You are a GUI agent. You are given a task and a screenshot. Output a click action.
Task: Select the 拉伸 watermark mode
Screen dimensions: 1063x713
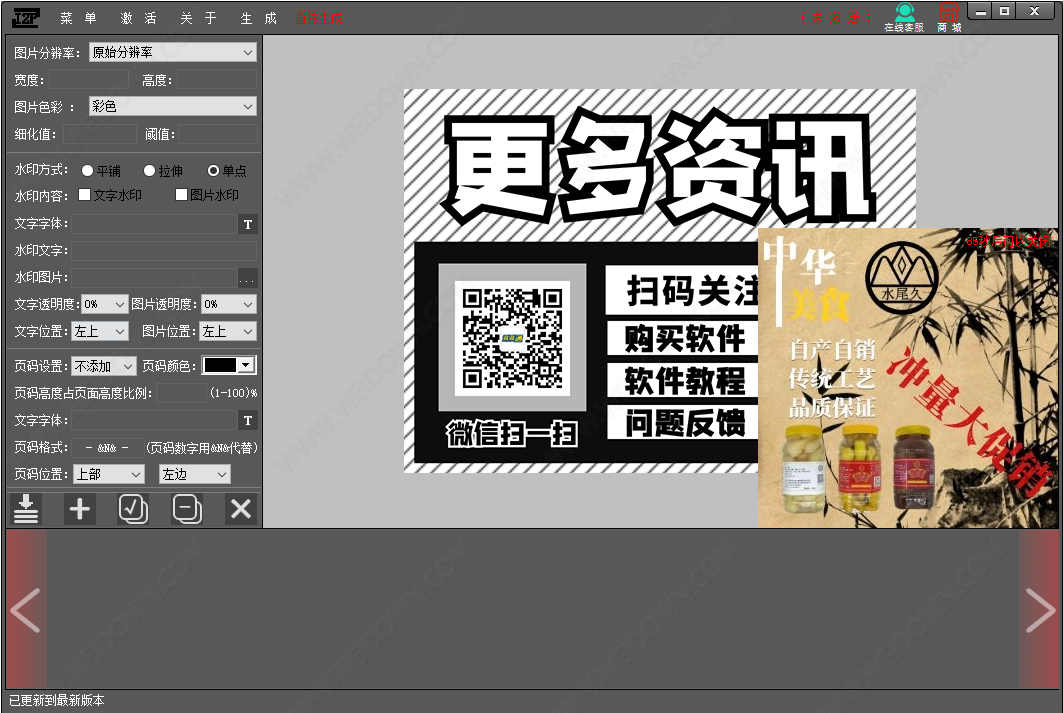click(163, 171)
